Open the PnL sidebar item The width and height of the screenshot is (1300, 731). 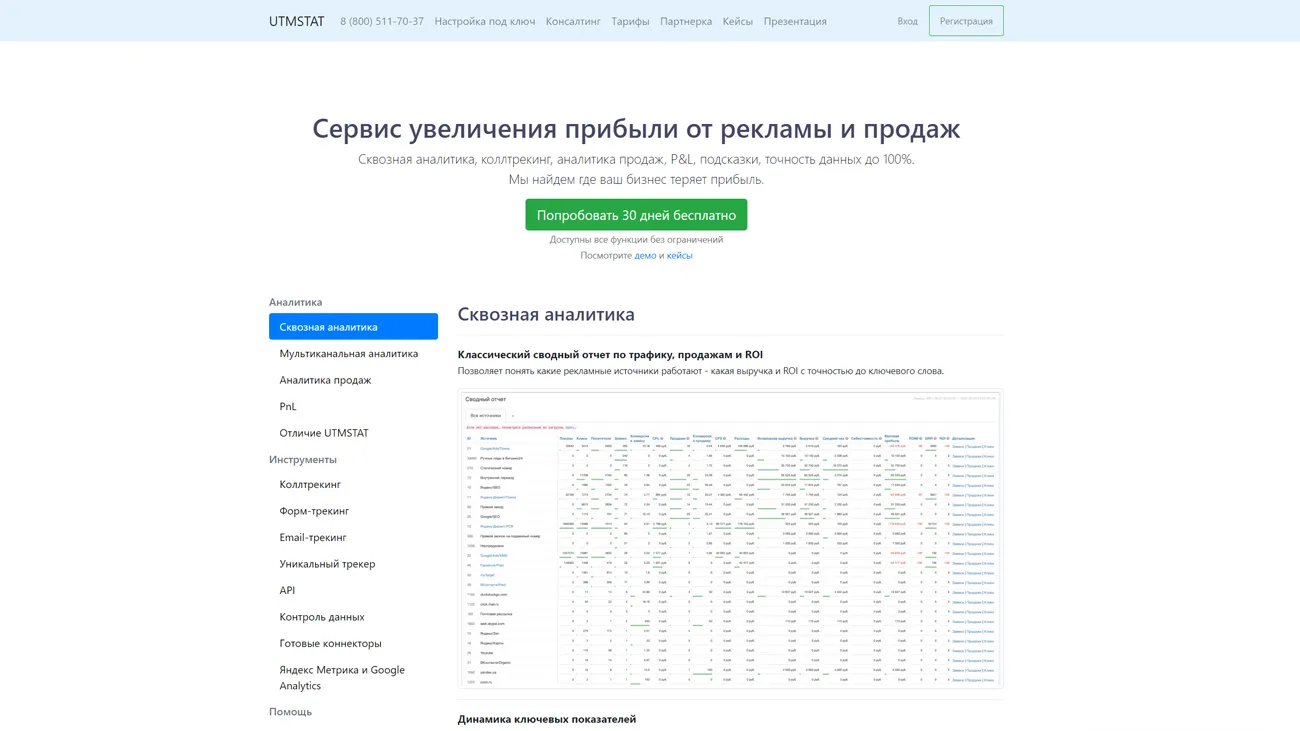point(288,406)
